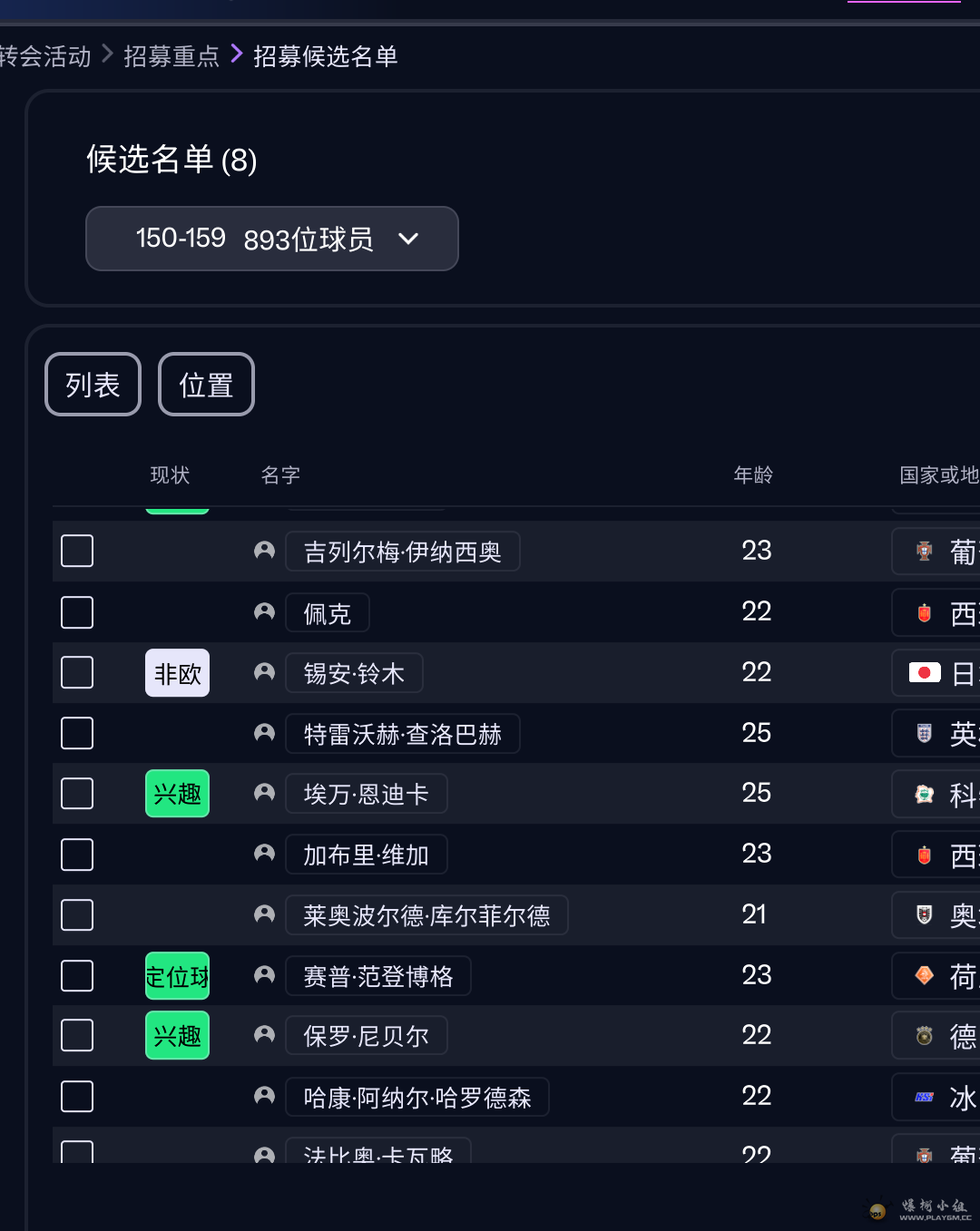Click the 非欧 status badge
Viewport: 980px width, 1231px height.
[177, 673]
